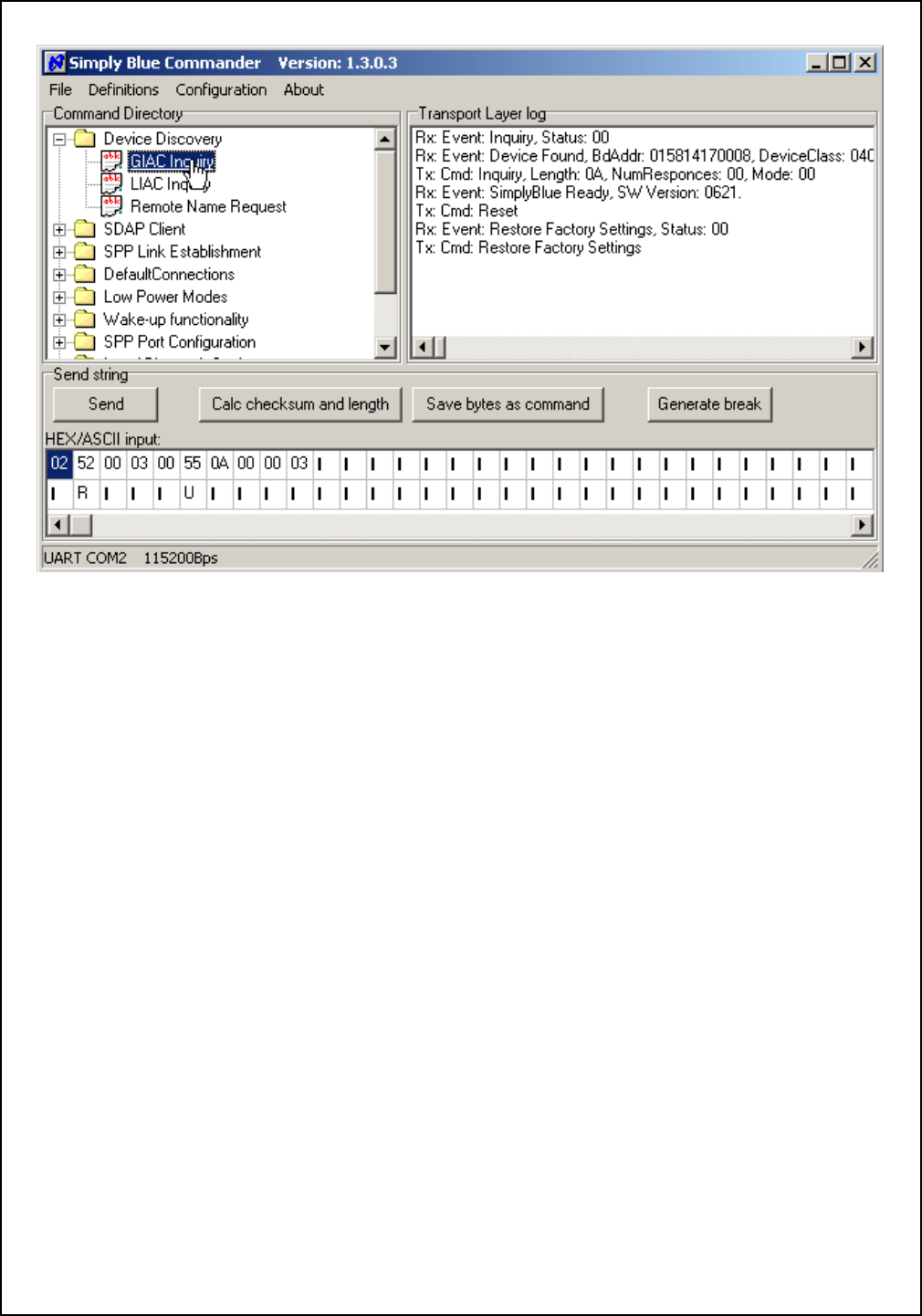Click the Generate break button
922x1316 pixels.
coord(709,404)
